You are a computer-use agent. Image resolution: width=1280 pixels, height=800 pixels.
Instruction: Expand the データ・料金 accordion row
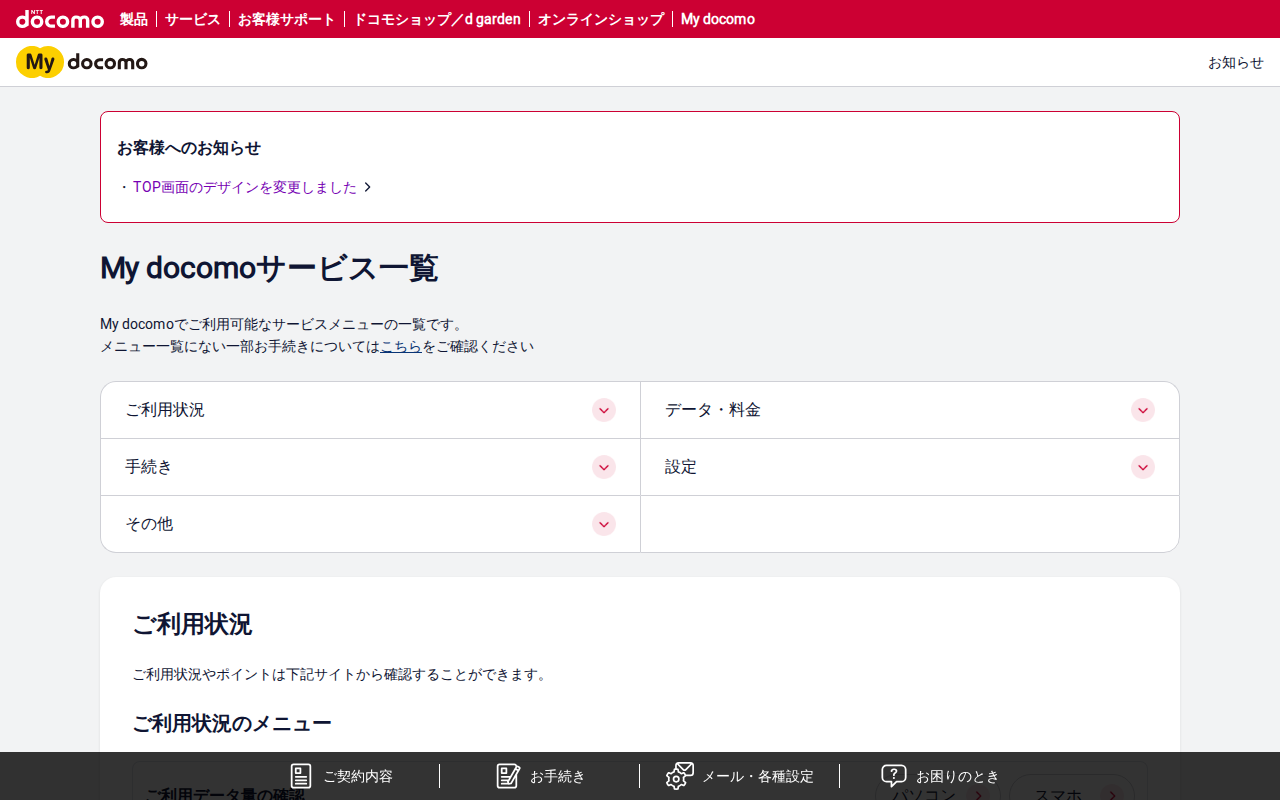pyautogui.click(x=910, y=410)
